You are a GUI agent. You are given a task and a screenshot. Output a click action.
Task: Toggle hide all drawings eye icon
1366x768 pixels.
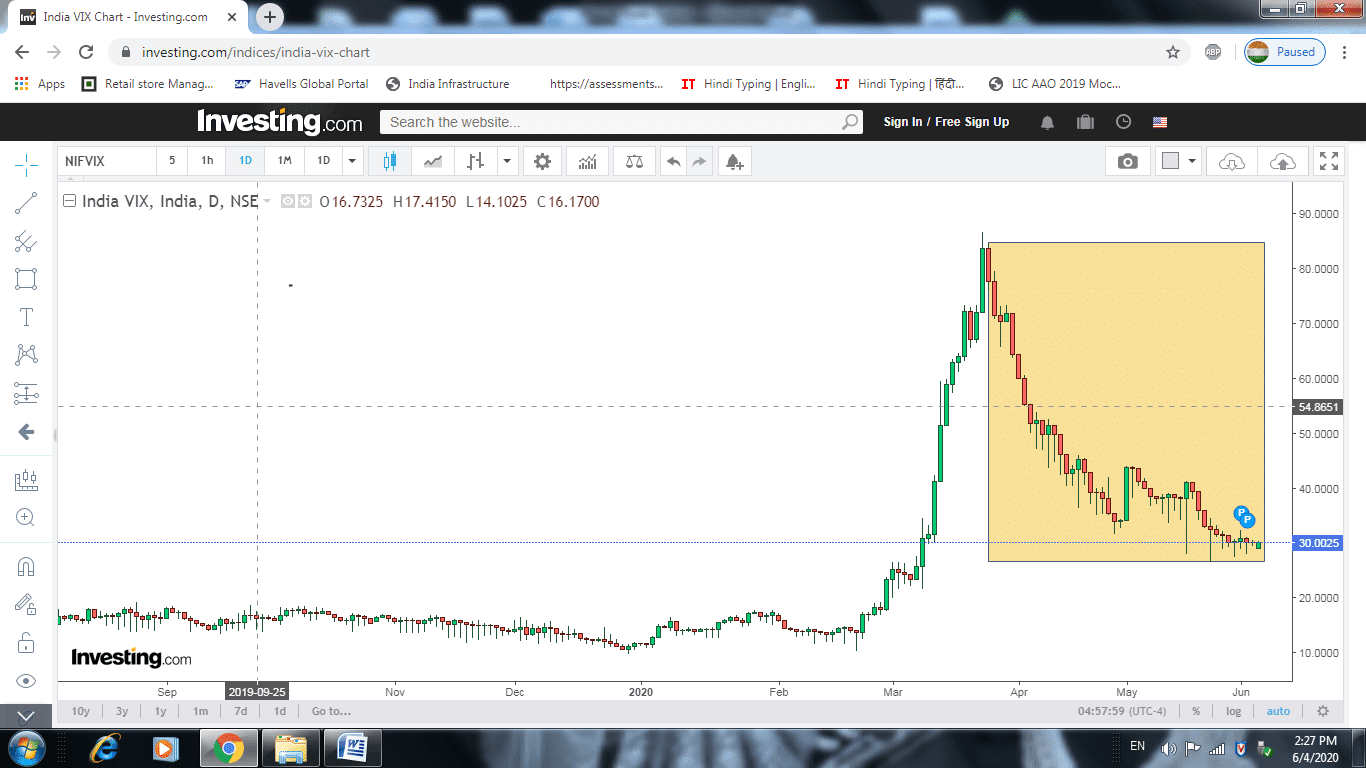(26, 681)
